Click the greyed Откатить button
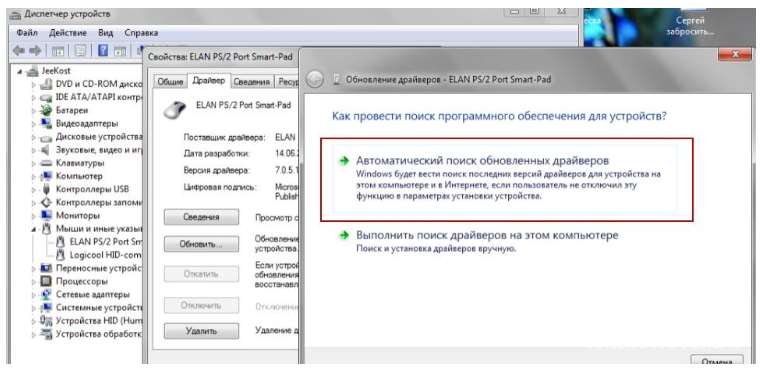 coord(202,274)
